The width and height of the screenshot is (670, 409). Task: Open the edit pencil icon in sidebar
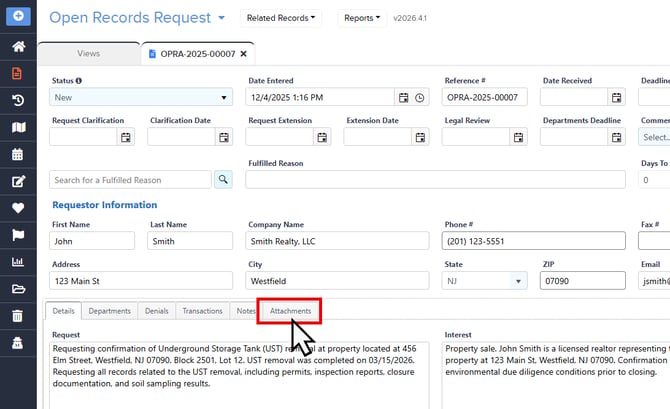pyautogui.click(x=18, y=181)
